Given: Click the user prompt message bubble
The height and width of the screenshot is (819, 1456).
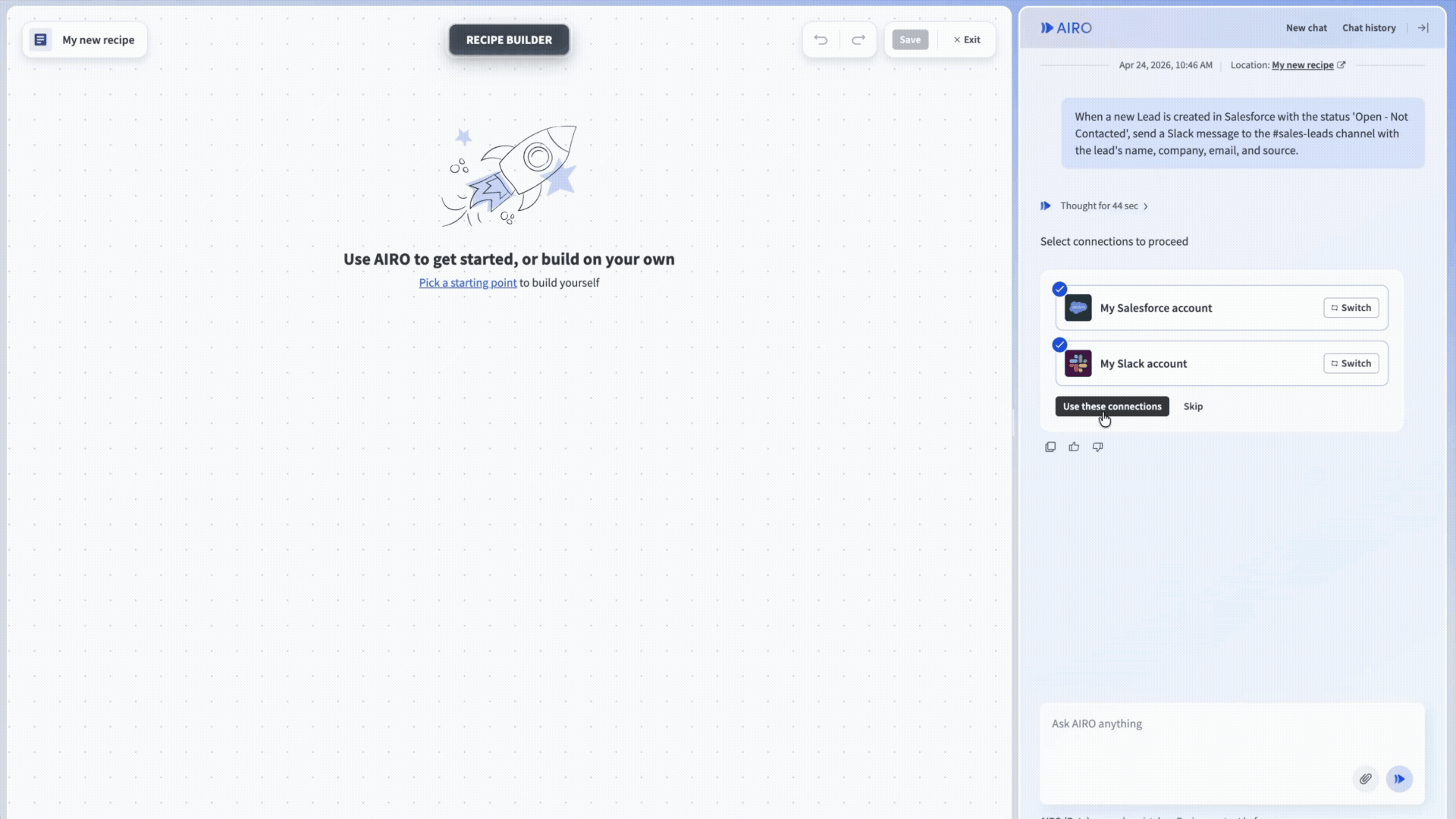Looking at the screenshot, I should coord(1242,133).
